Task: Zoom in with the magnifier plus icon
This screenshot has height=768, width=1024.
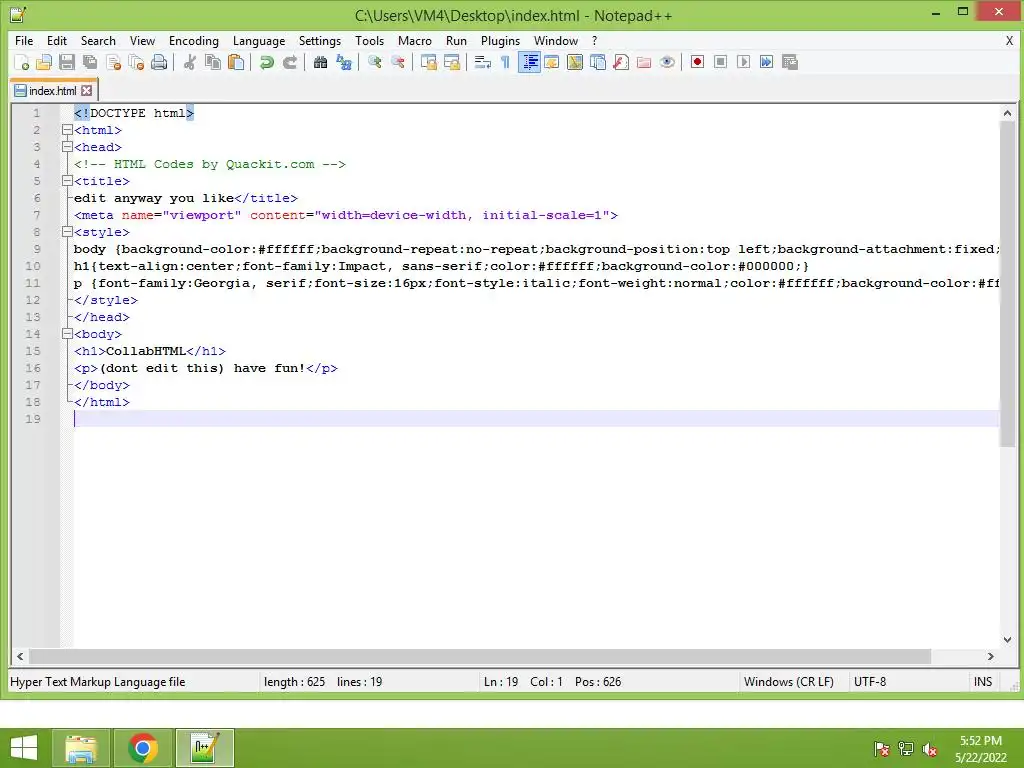Action: (x=374, y=62)
